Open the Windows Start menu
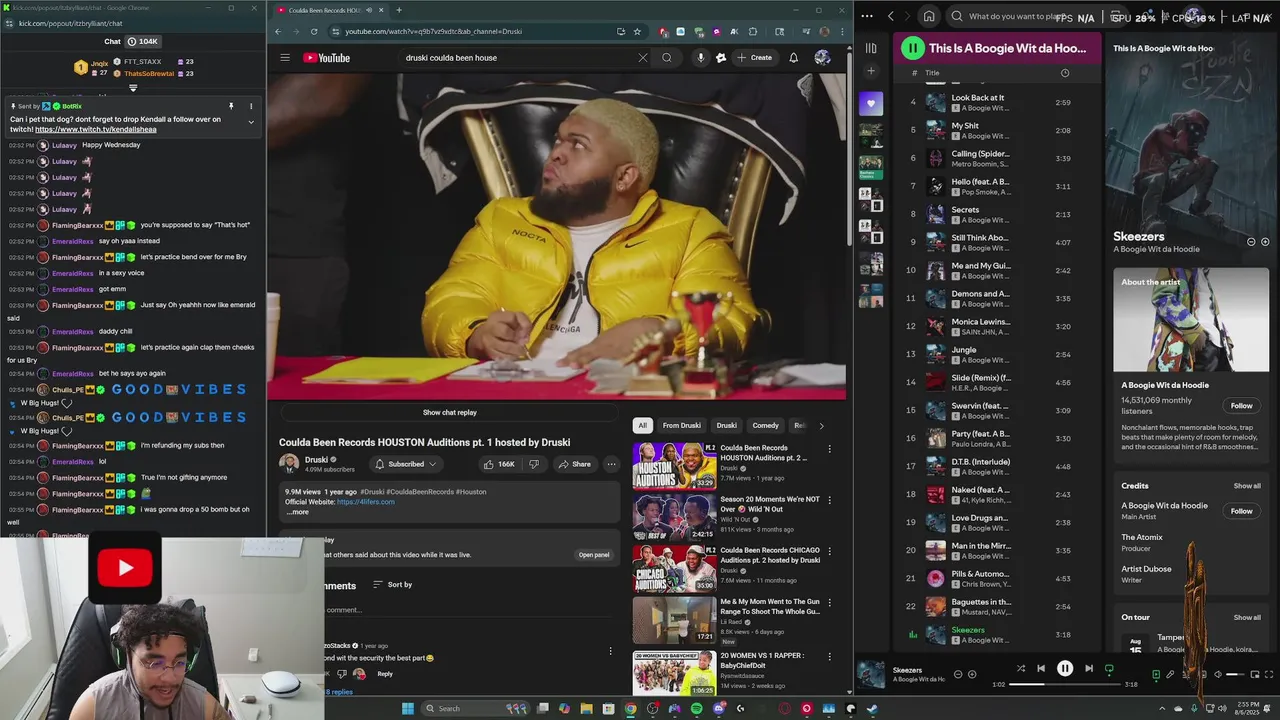The image size is (1280, 720). pos(407,708)
